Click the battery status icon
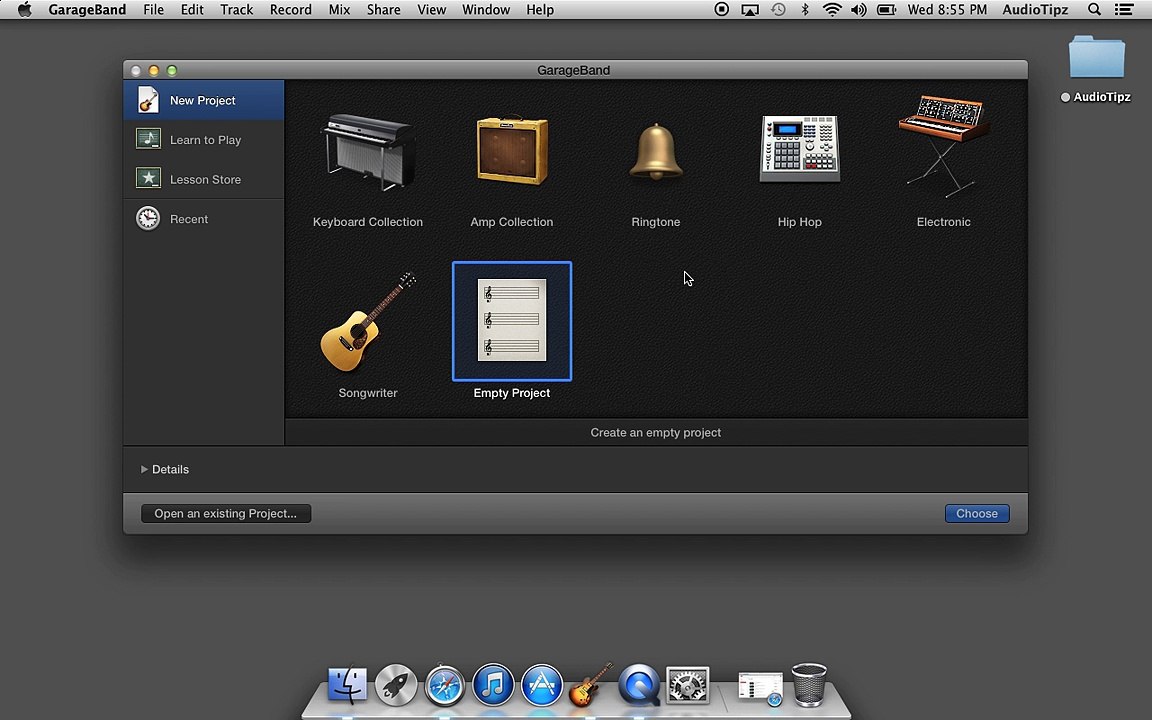The image size is (1152, 720). coord(886,10)
